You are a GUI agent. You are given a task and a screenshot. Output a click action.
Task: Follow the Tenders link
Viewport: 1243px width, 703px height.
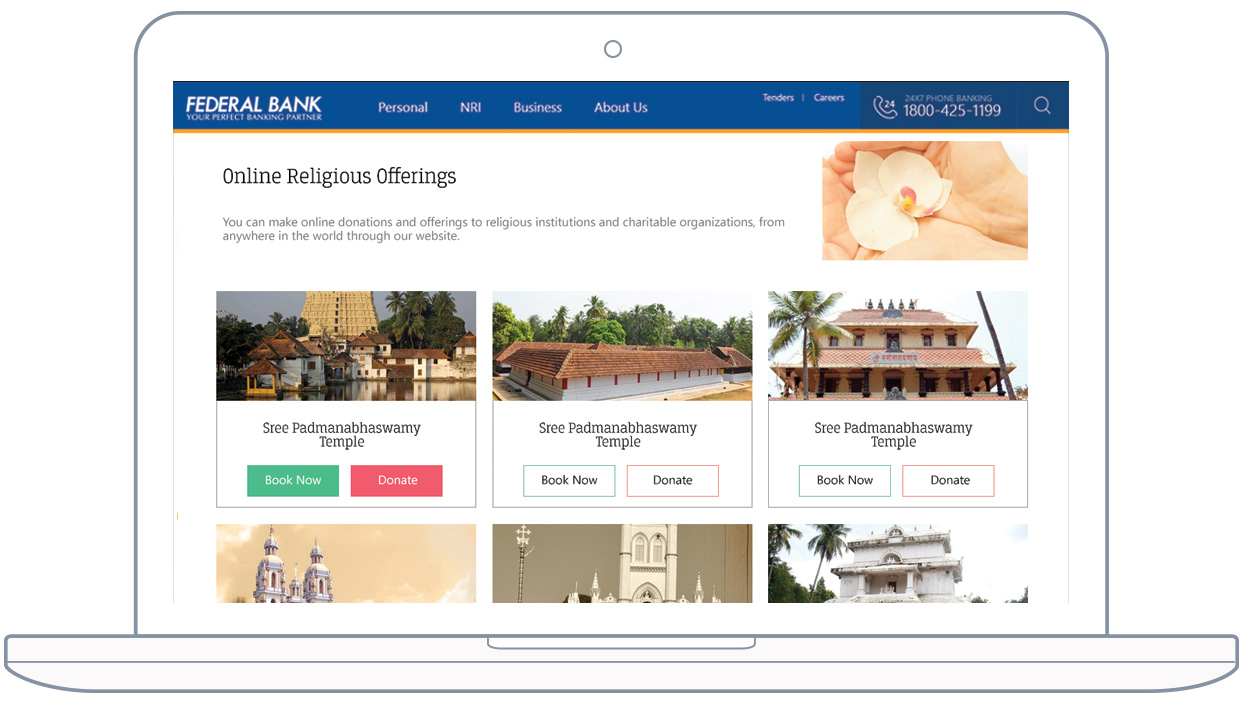778,98
